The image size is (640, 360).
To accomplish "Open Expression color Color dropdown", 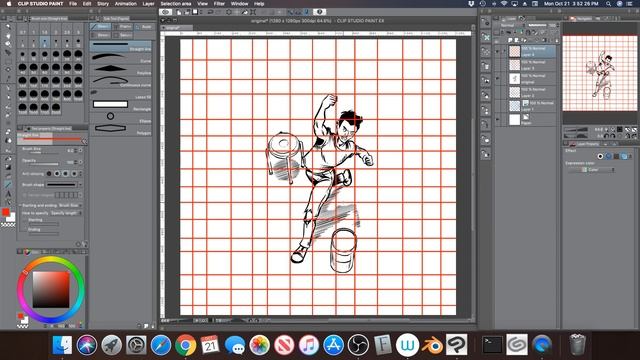I will pos(592,170).
